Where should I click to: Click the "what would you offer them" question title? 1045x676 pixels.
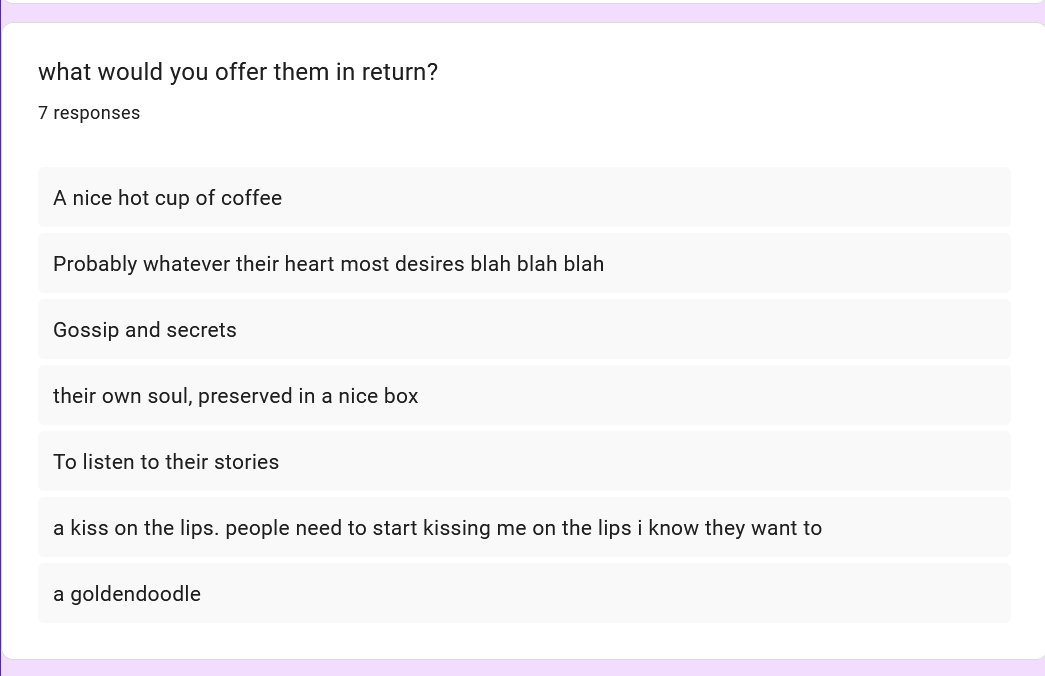(x=237, y=72)
